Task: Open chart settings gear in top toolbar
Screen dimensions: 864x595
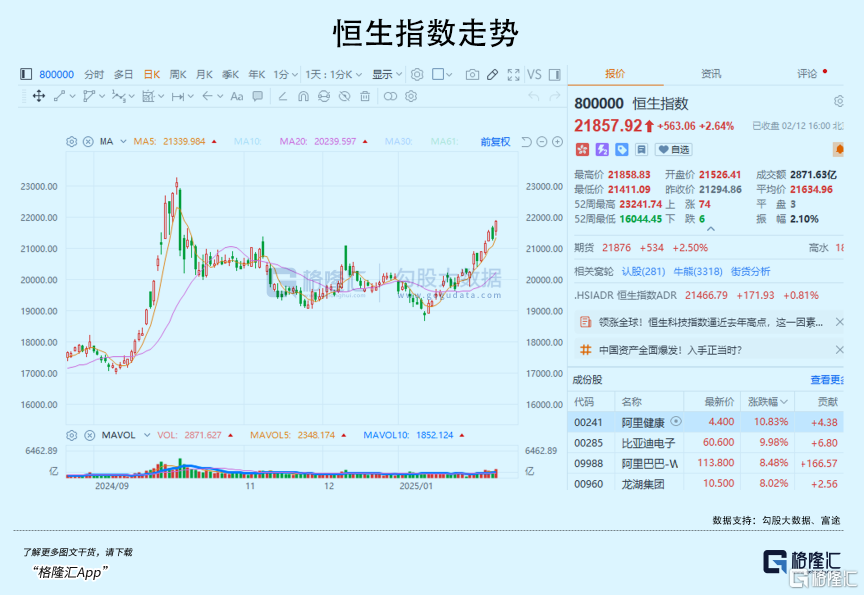Action: (417, 74)
